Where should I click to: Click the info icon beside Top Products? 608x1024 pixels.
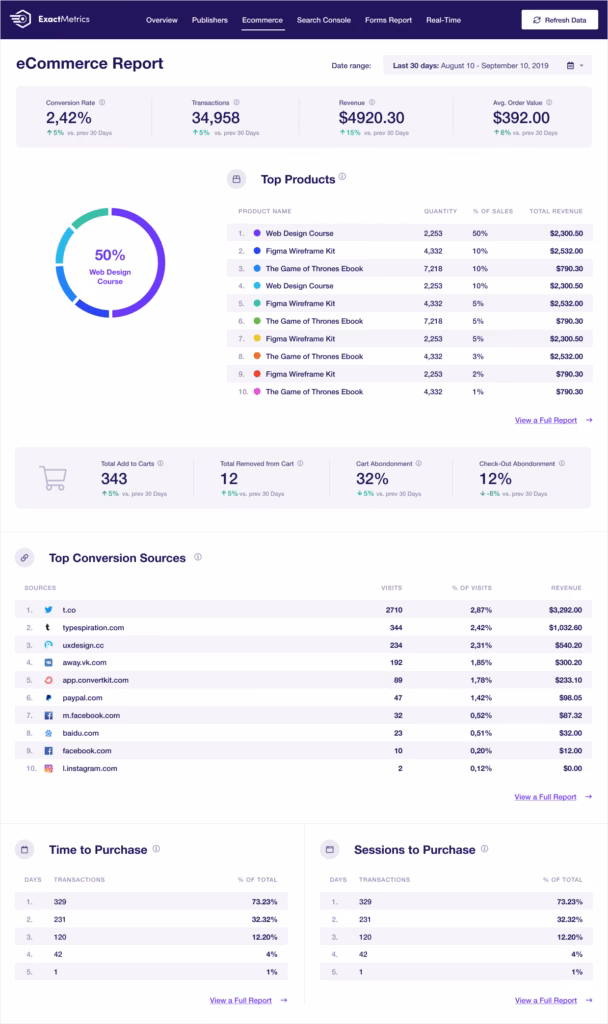[343, 177]
